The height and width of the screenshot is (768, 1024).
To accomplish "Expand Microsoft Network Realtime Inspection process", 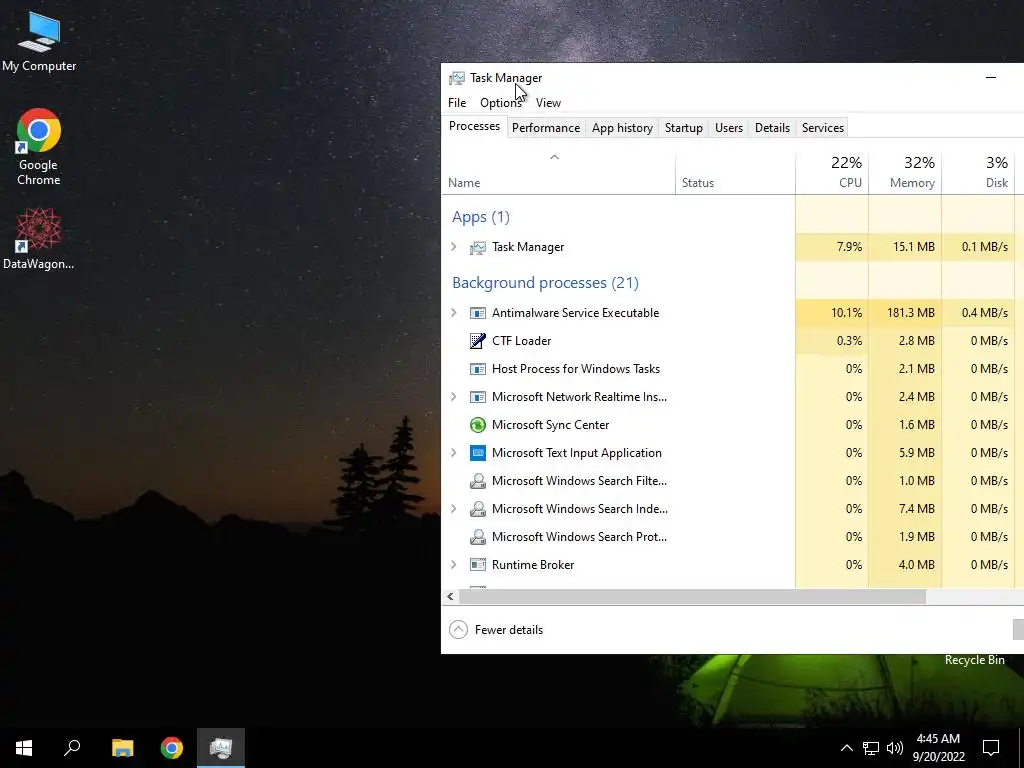I will pyautogui.click(x=454, y=397).
